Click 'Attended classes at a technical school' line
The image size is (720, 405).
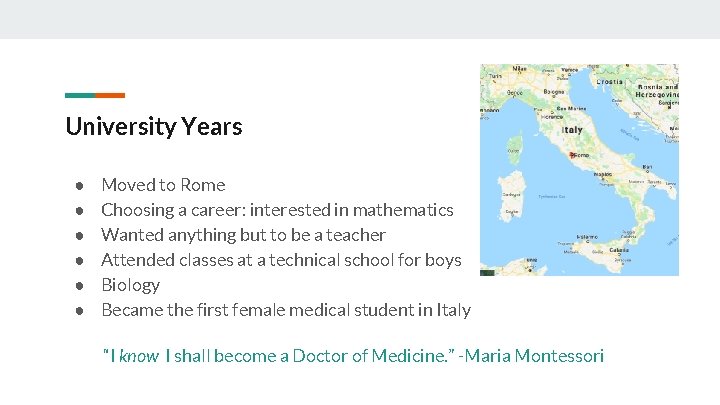pyautogui.click(x=281, y=260)
